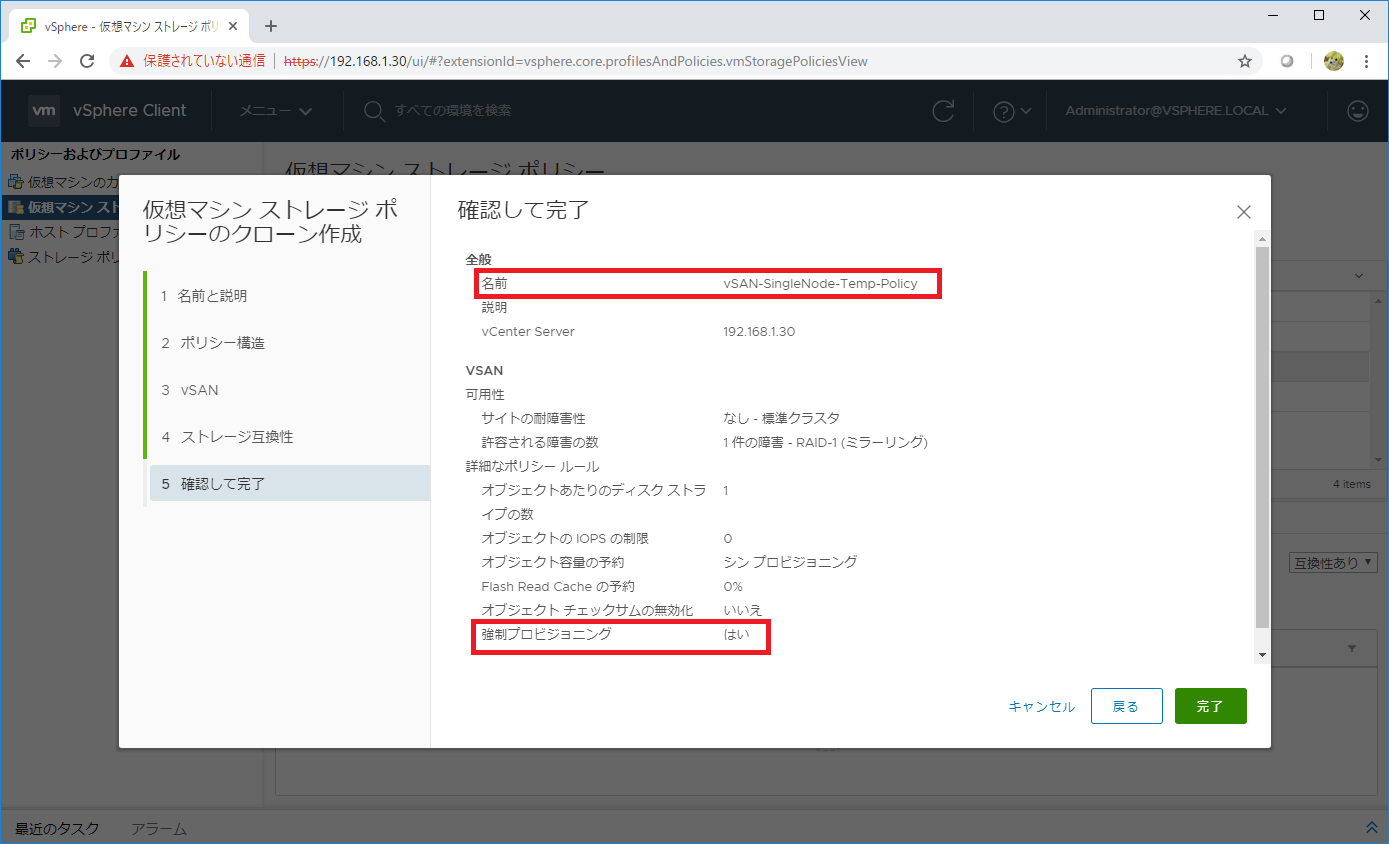Click the smiley feedback icon
This screenshot has width=1389, height=844.
(x=1358, y=111)
